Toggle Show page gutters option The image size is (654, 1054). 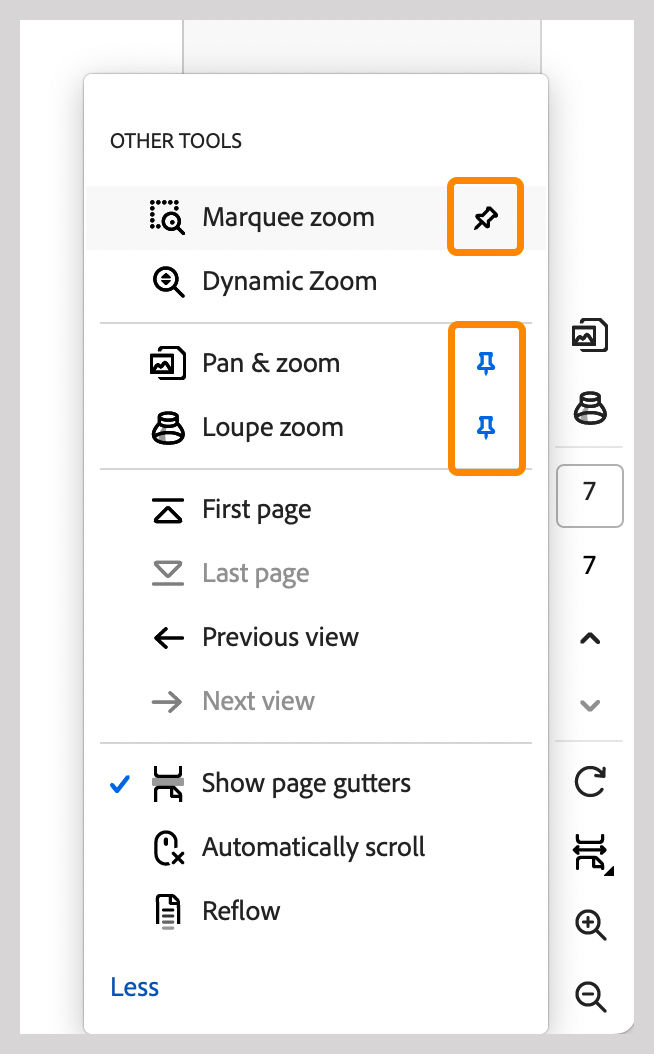[306, 783]
